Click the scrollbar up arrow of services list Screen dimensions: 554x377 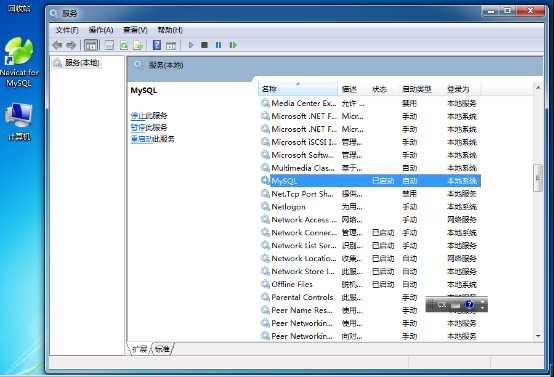click(538, 87)
